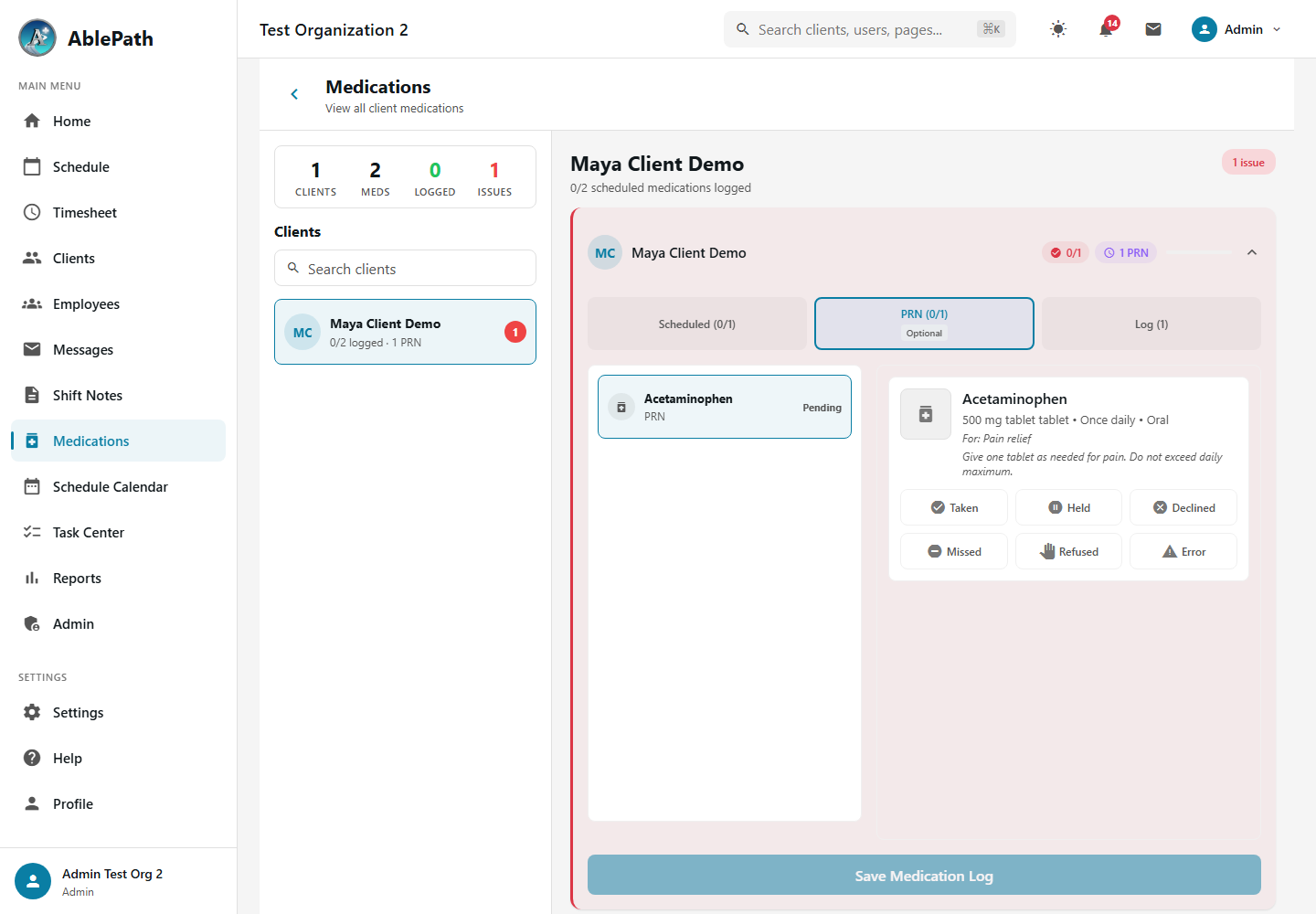Click the Admin shield icon in sidebar
1316x914 pixels.
coord(32,623)
